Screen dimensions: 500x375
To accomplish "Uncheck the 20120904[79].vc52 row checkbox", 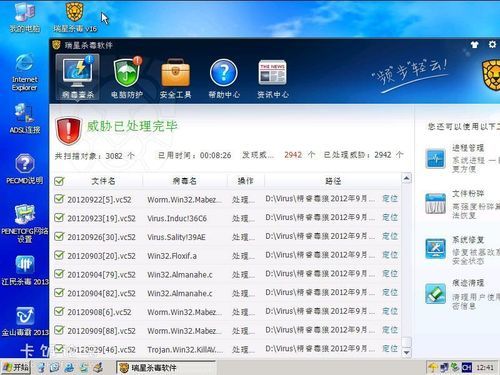I will (59, 274).
